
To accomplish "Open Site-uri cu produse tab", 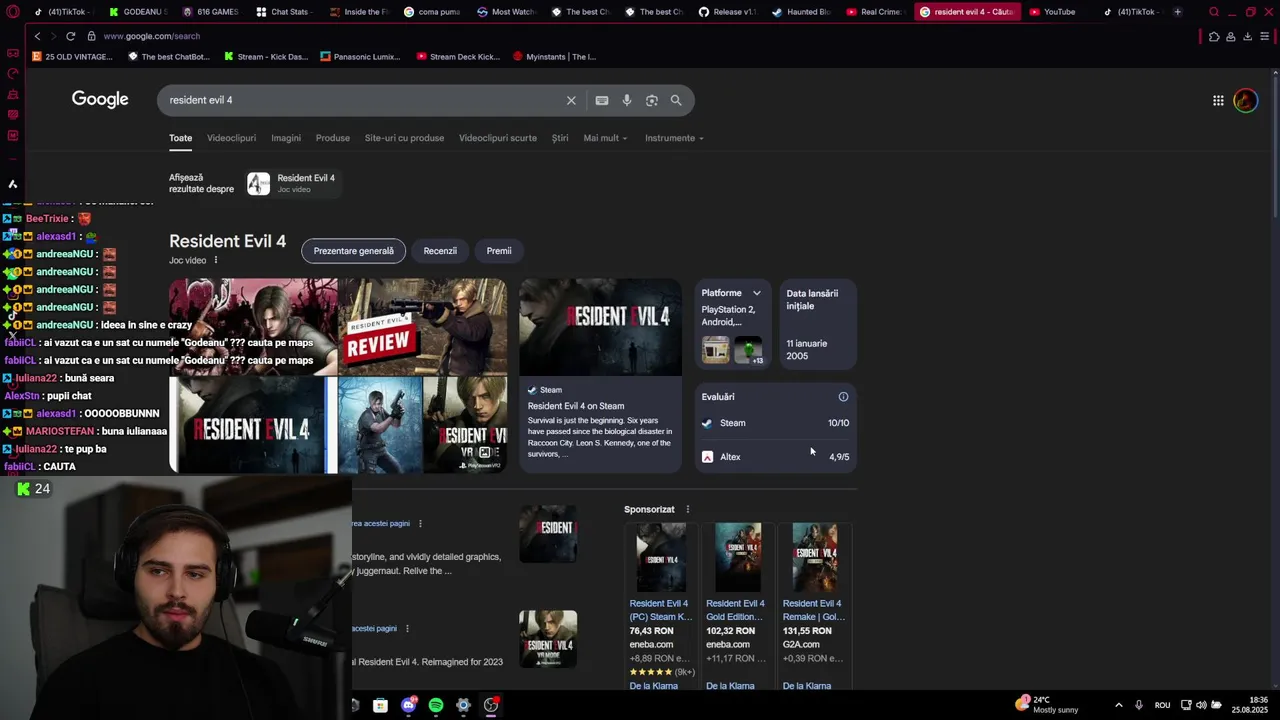I will (404, 138).
